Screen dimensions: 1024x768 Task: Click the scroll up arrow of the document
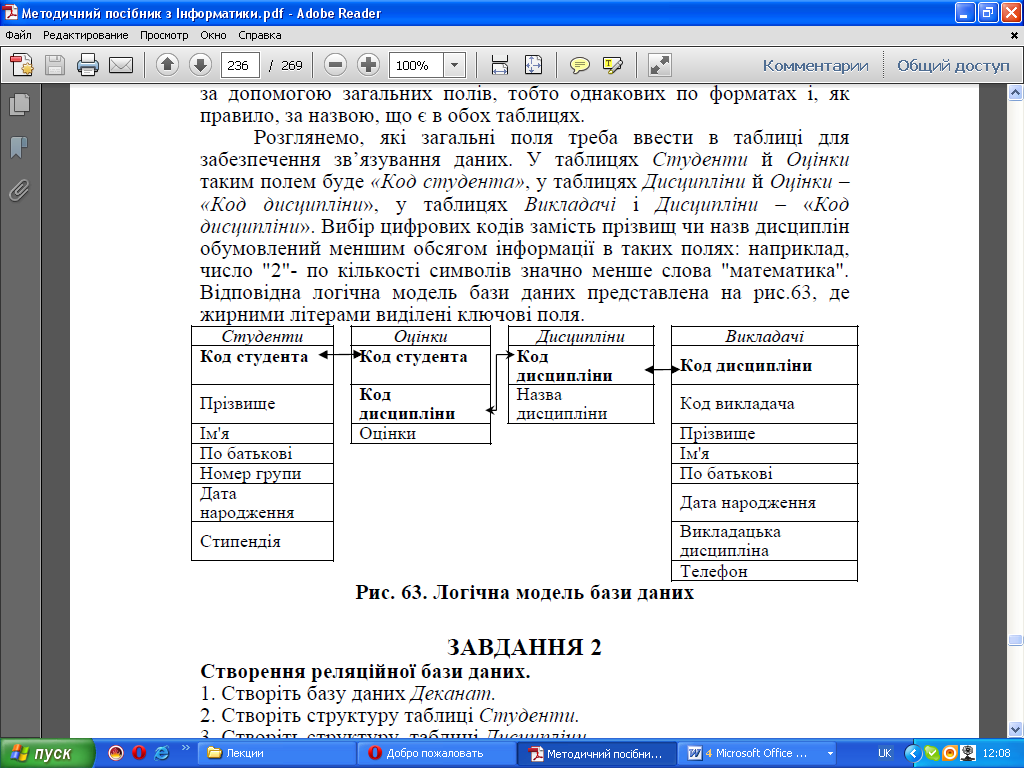1015,93
